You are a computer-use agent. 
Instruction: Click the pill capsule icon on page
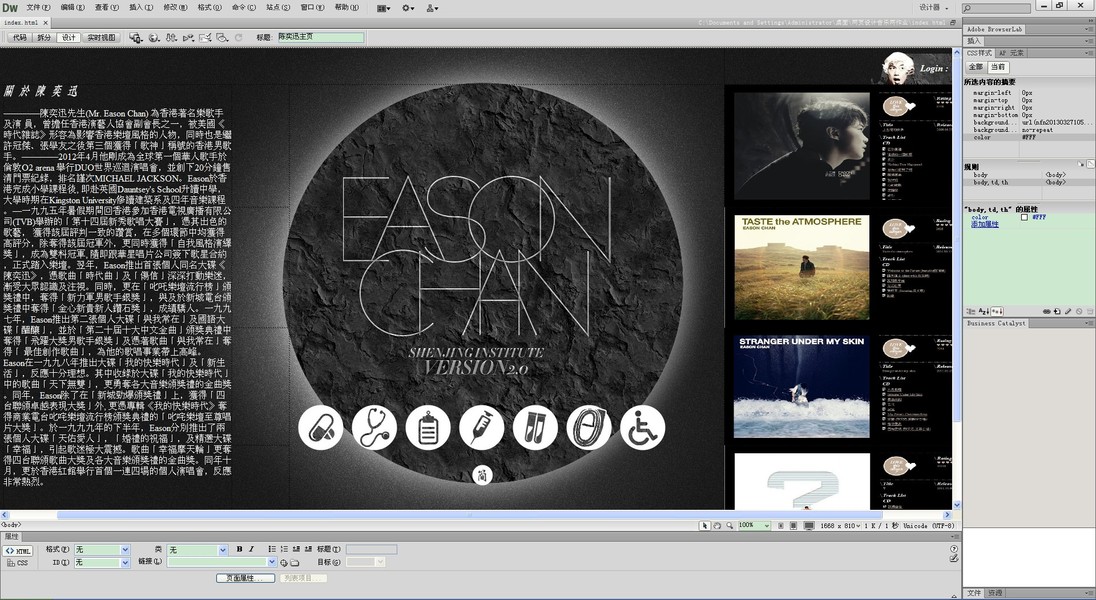321,428
